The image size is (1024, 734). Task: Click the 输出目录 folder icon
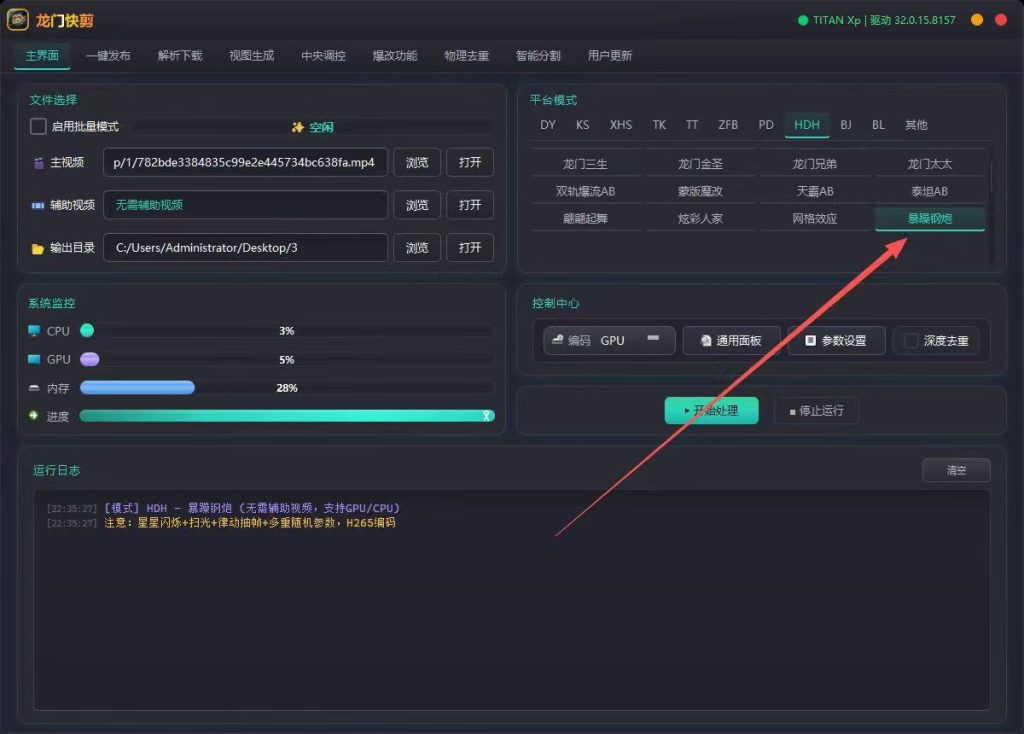pyautogui.click(x=37, y=249)
